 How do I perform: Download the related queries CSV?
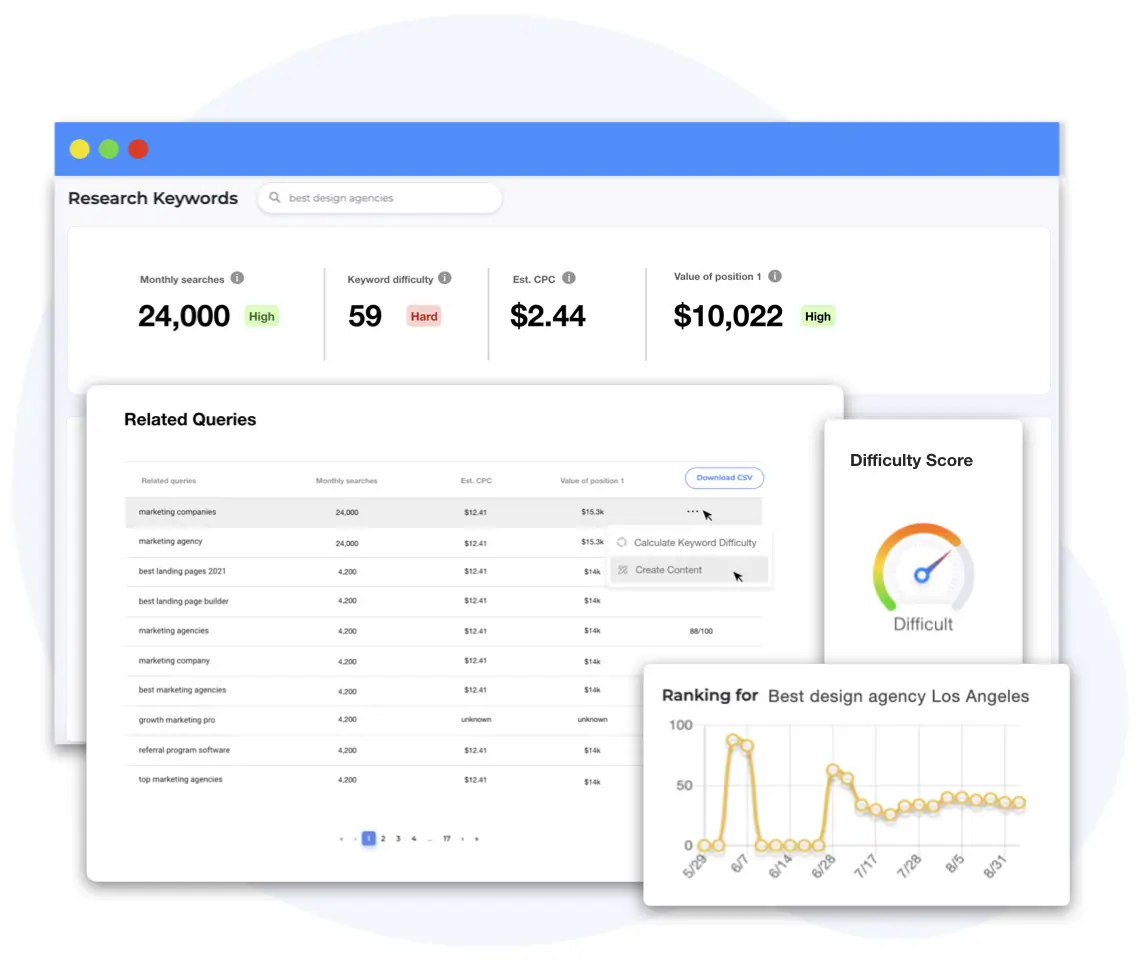click(x=724, y=478)
